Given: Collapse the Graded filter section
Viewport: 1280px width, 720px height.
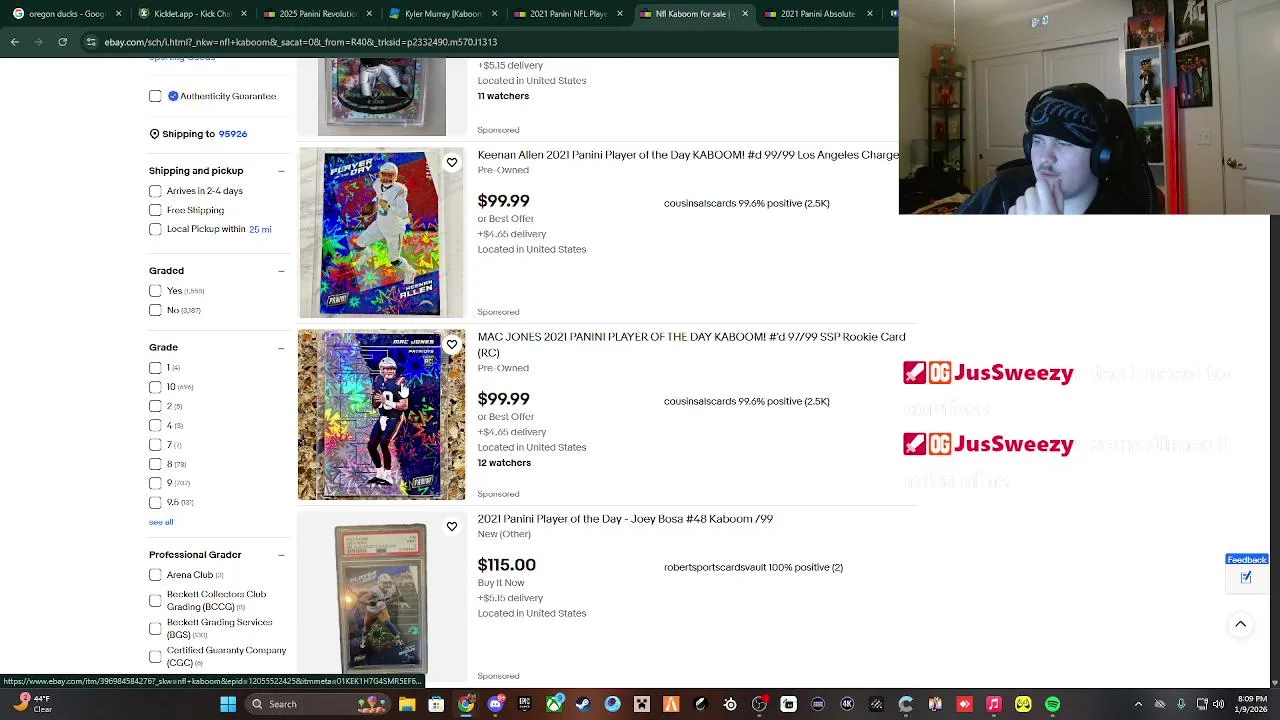Looking at the screenshot, I should (281, 271).
